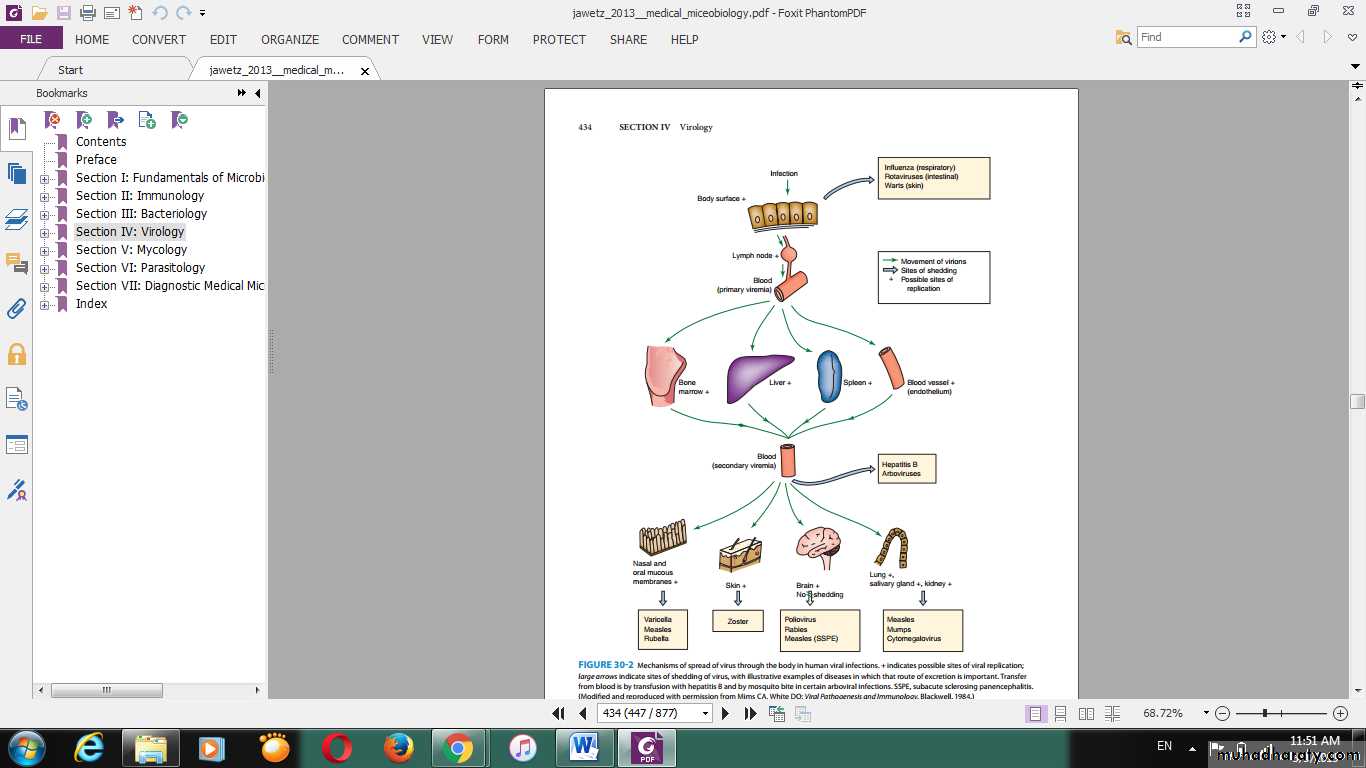The width and height of the screenshot is (1366, 768).
Task: Open the Pages thumbnail panel in sidebar
Action: point(16,173)
